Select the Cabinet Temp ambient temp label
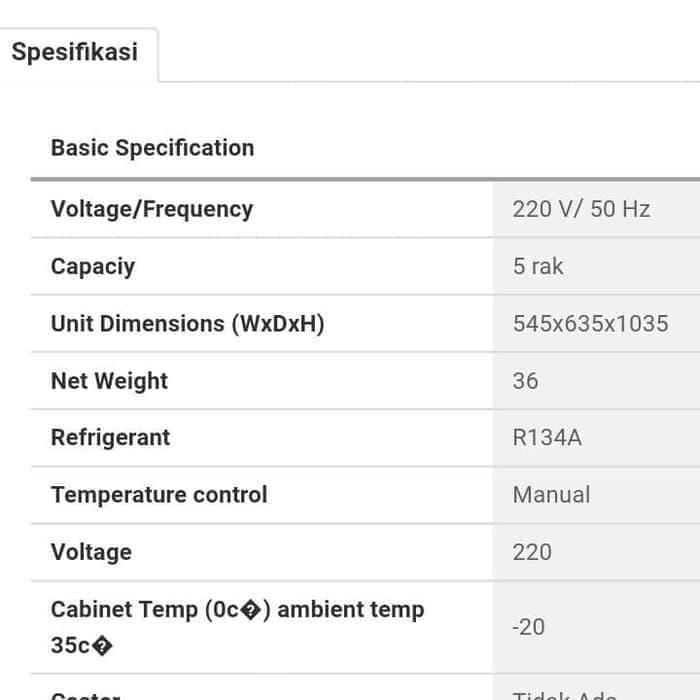Image resolution: width=700 pixels, height=700 pixels. (237, 627)
